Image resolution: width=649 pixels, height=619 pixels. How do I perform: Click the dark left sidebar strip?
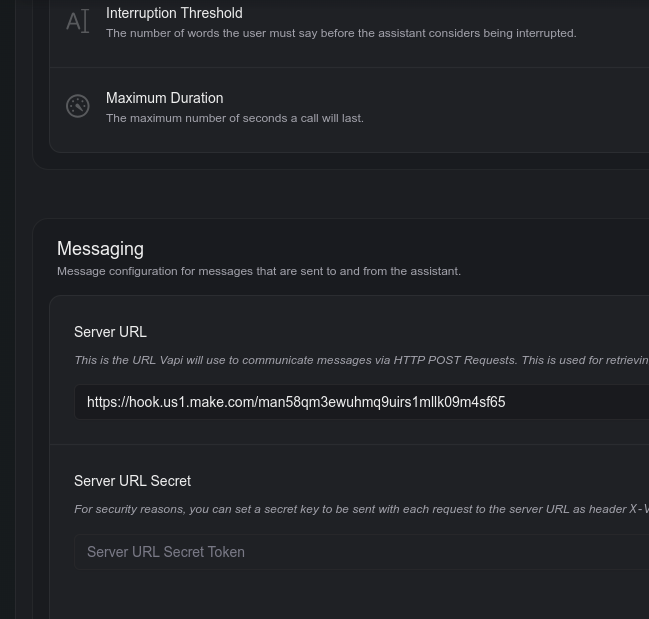coord(8,300)
